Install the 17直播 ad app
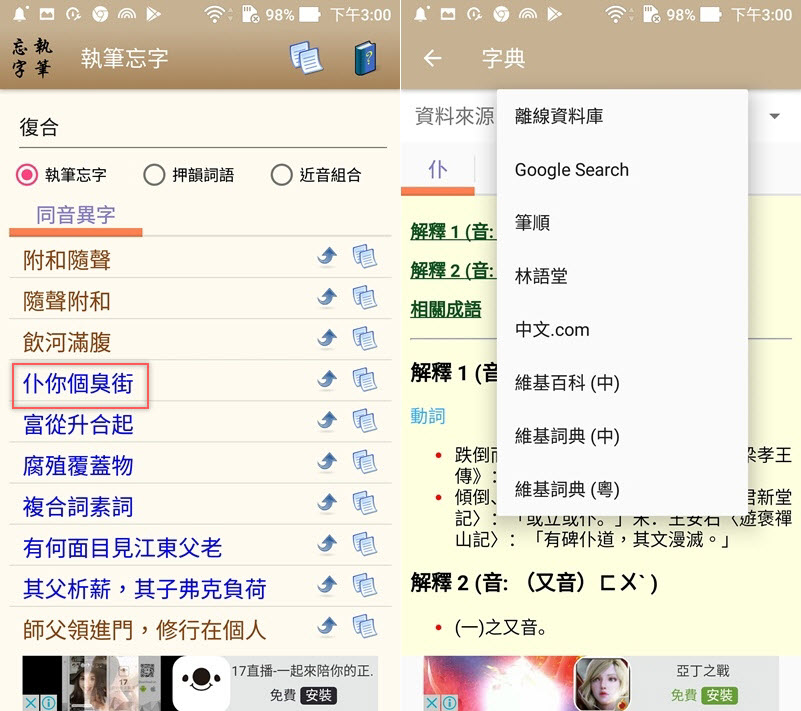This screenshot has width=801, height=711. click(x=318, y=695)
